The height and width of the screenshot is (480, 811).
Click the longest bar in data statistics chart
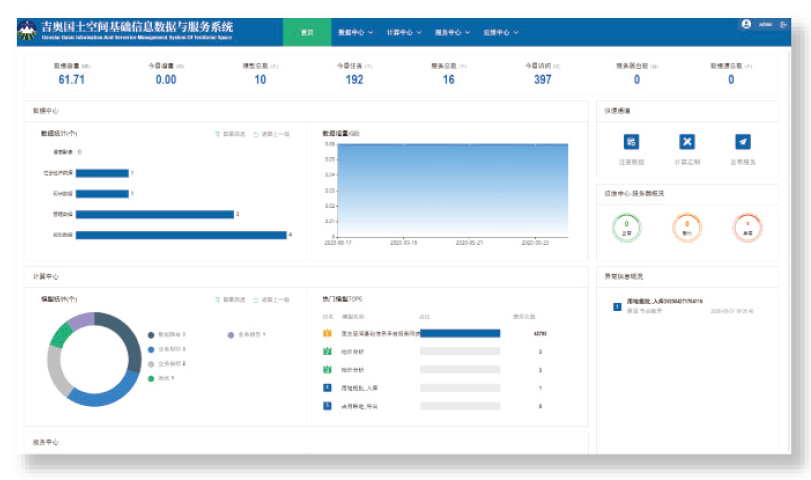coord(181,235)
